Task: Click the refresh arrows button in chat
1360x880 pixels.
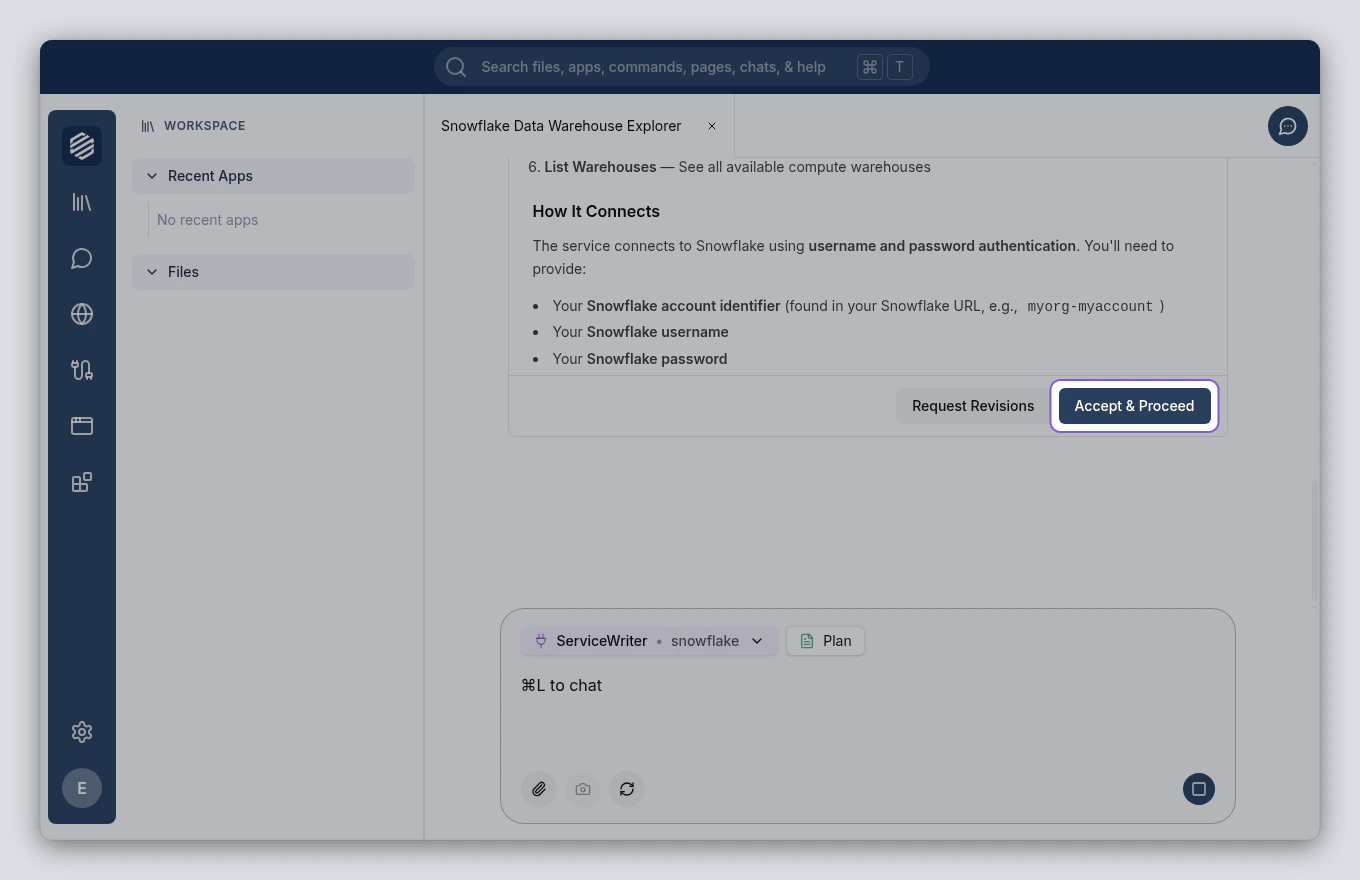Action: pos(627,789)
